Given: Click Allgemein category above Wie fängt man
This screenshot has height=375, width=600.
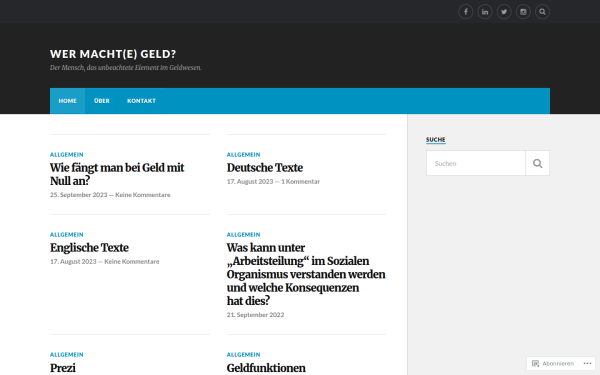Looking at the screenshot, I should pyautogui.click(x=67, y=155).
